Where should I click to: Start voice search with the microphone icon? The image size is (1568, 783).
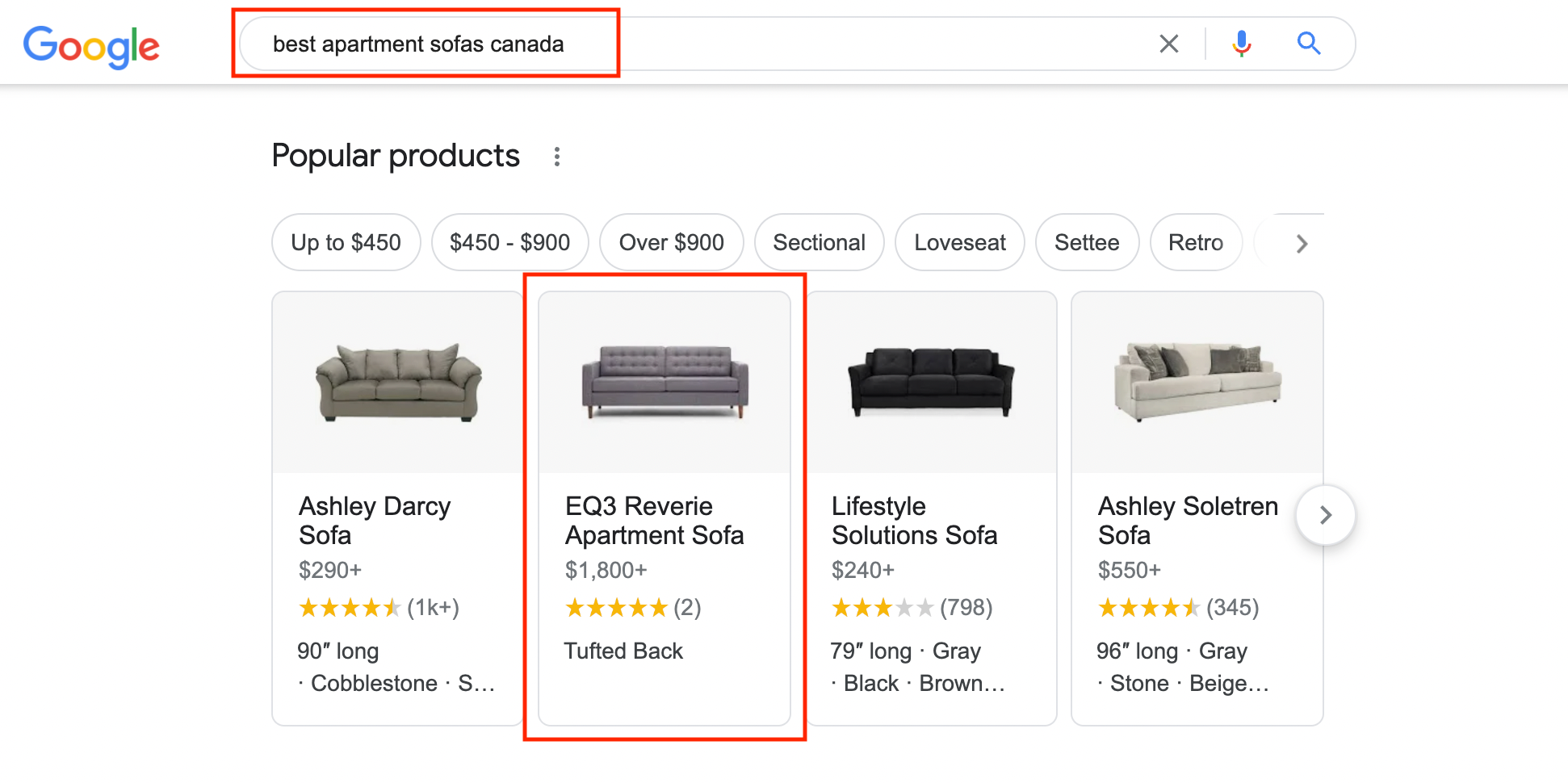click(x=1242, y=44)
